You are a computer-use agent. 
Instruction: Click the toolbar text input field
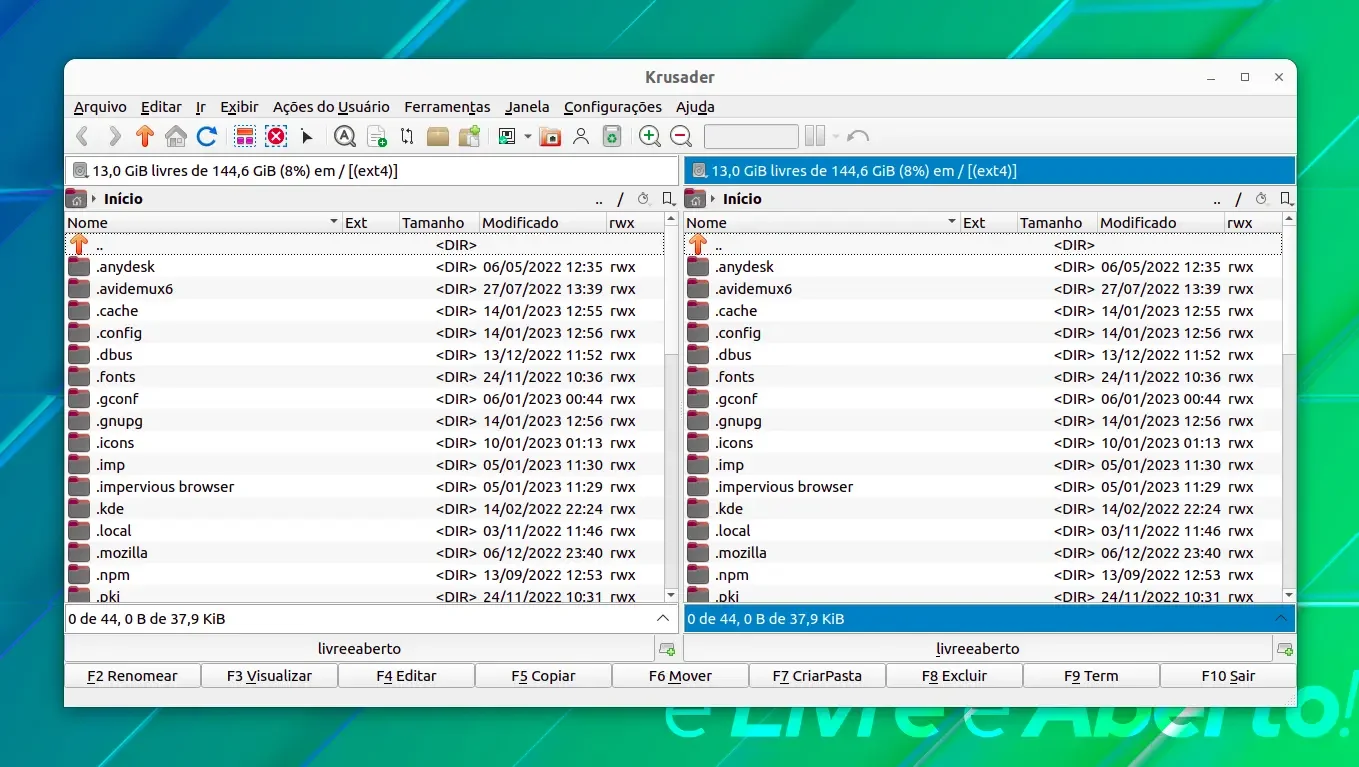click(x=751, y=137)
